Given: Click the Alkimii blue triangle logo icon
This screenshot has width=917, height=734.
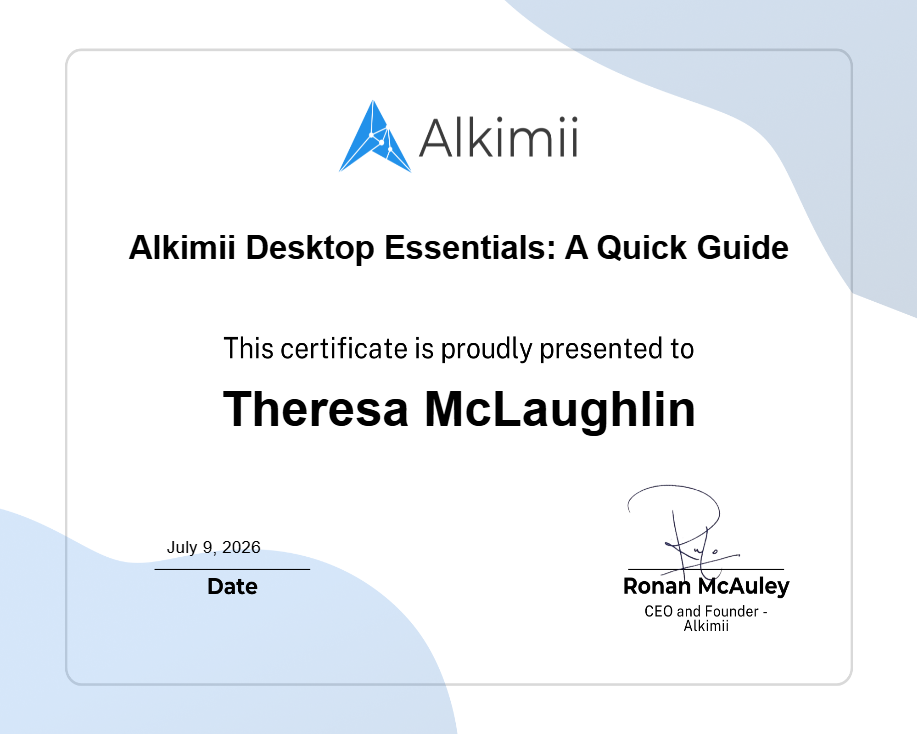Looking at the screenshot, I should pyautogui.click(x=375, y=136).
